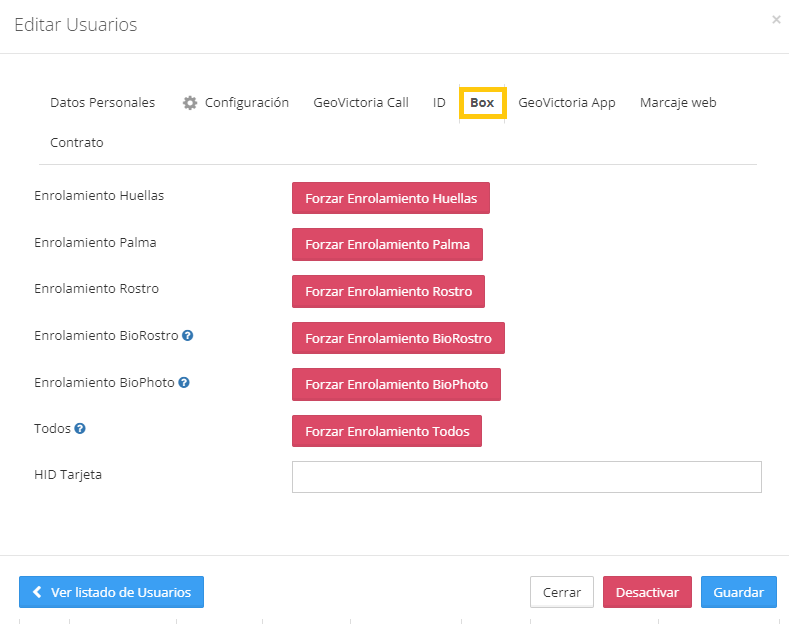Click Forzar Enrolamiento Todos button

click(387, 431)
